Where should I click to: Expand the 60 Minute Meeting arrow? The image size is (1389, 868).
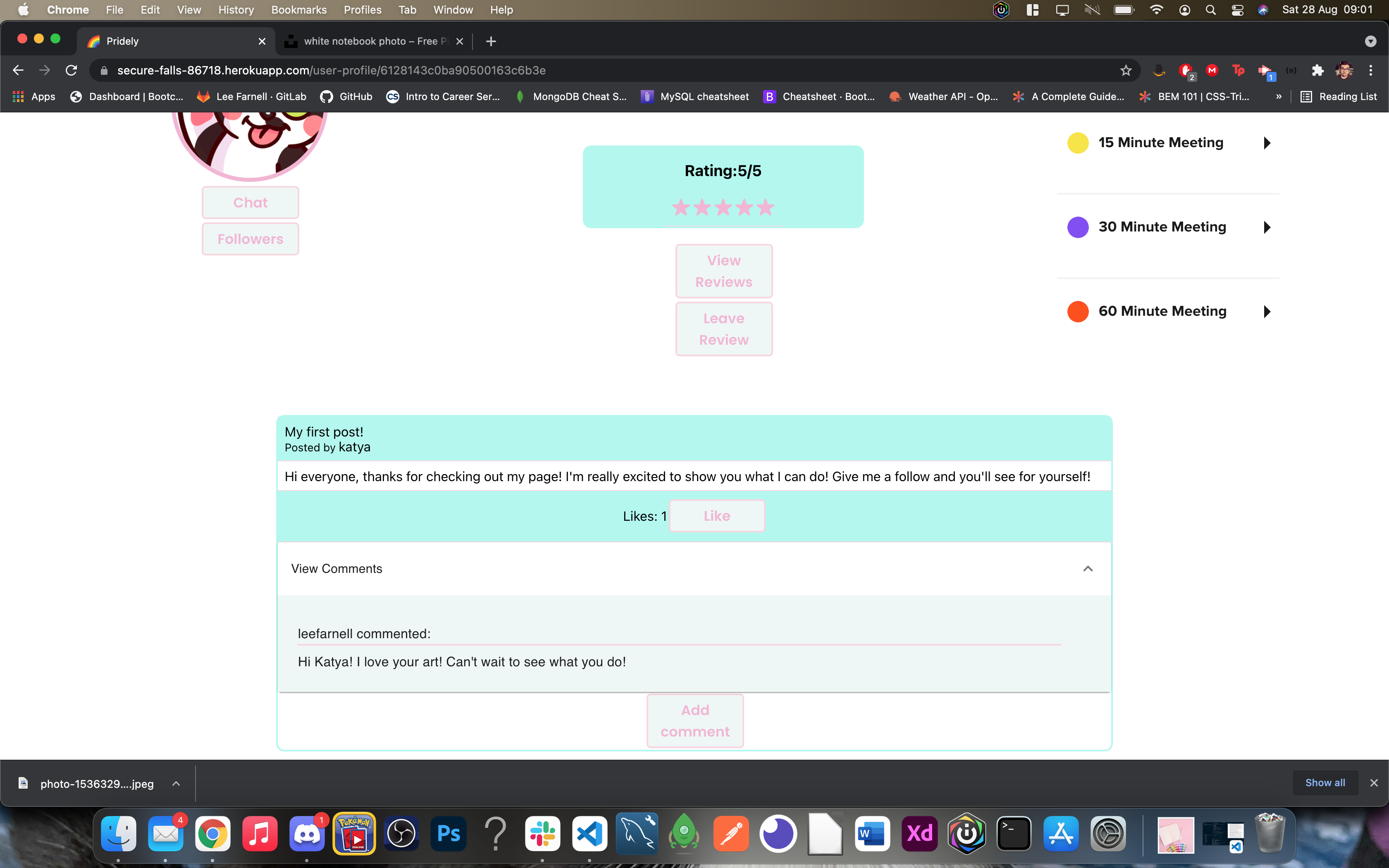[x=1267, y=312]
